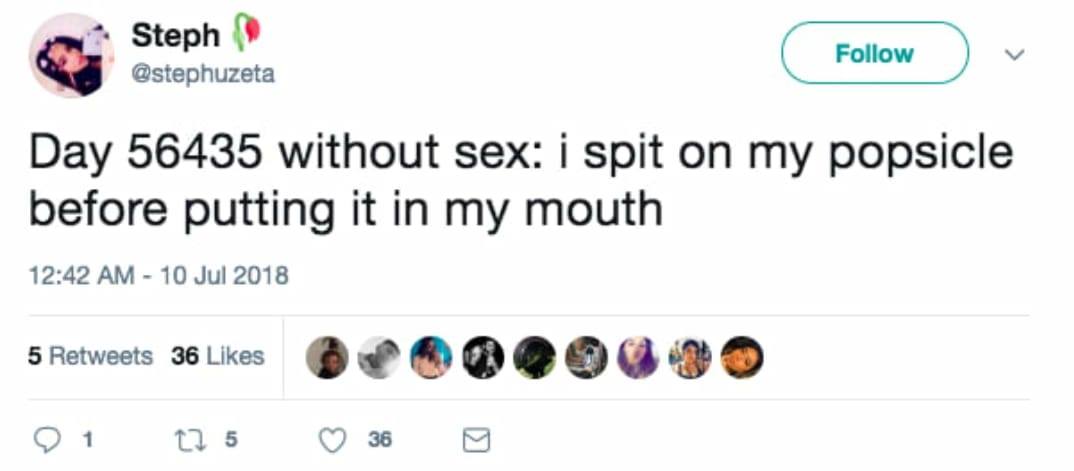
Task: Click the third liker avatar
Action: [x=431, y=357]
